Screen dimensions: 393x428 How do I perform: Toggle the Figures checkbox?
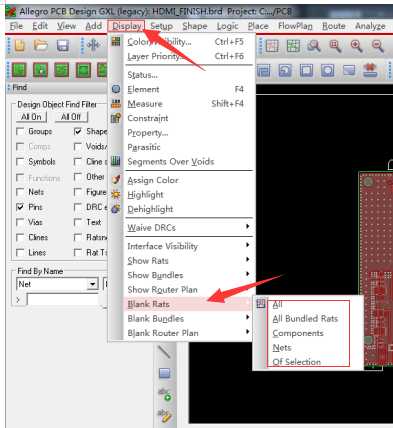point(78,192)
